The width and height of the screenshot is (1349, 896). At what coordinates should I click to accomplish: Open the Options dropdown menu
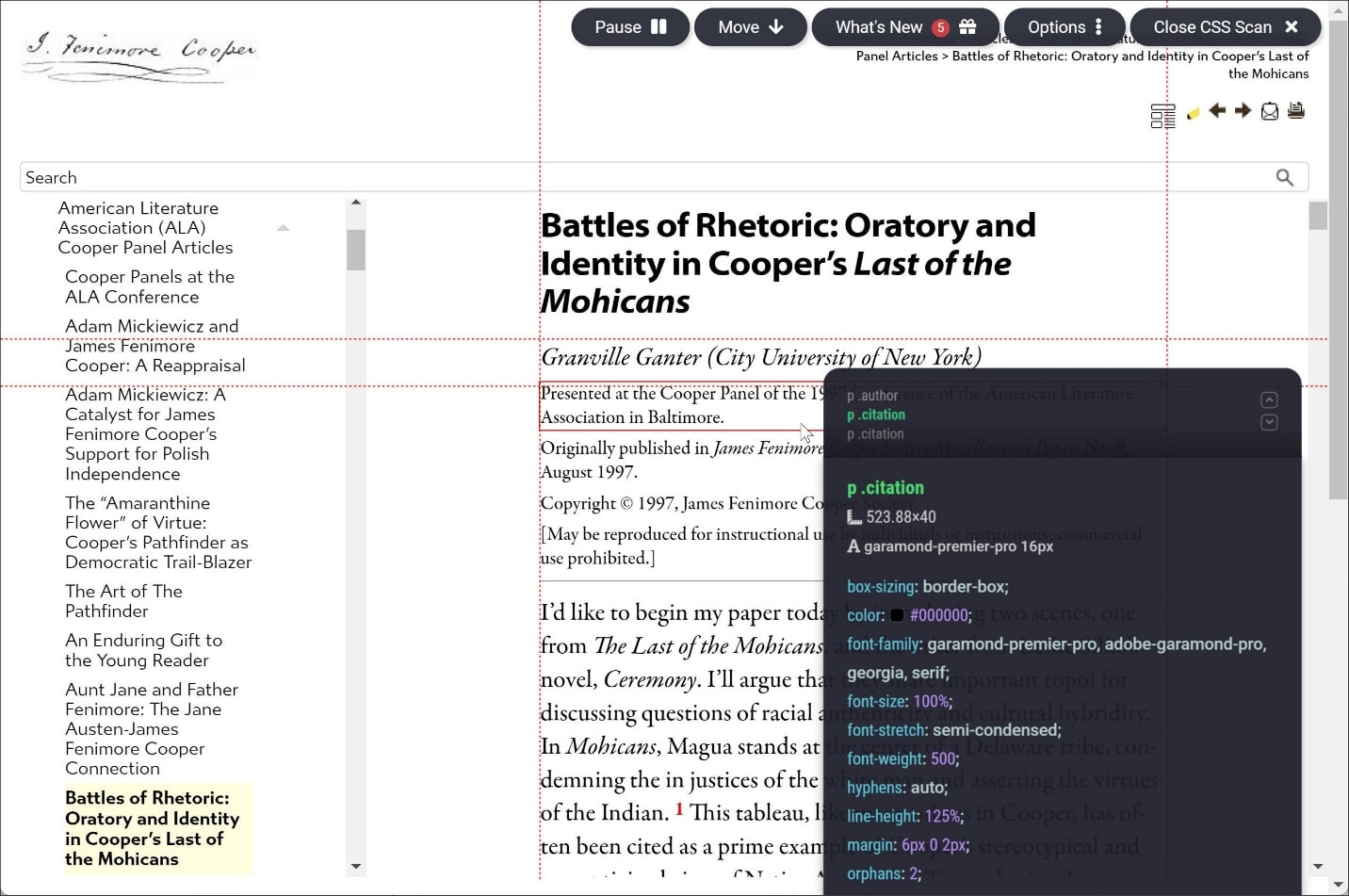tap(1064, 27)
